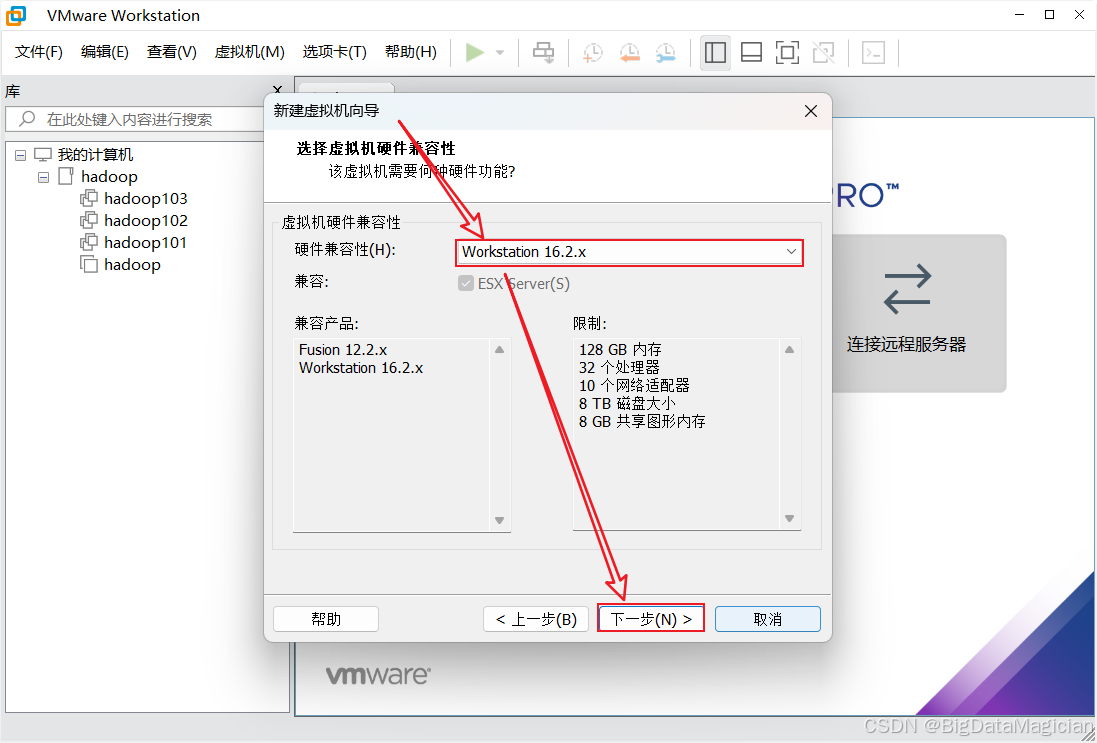The width and height of the screenshot is (1097, 743).
Task: Select the last hadoop virtual machine entry
Action: pos(132,264)
